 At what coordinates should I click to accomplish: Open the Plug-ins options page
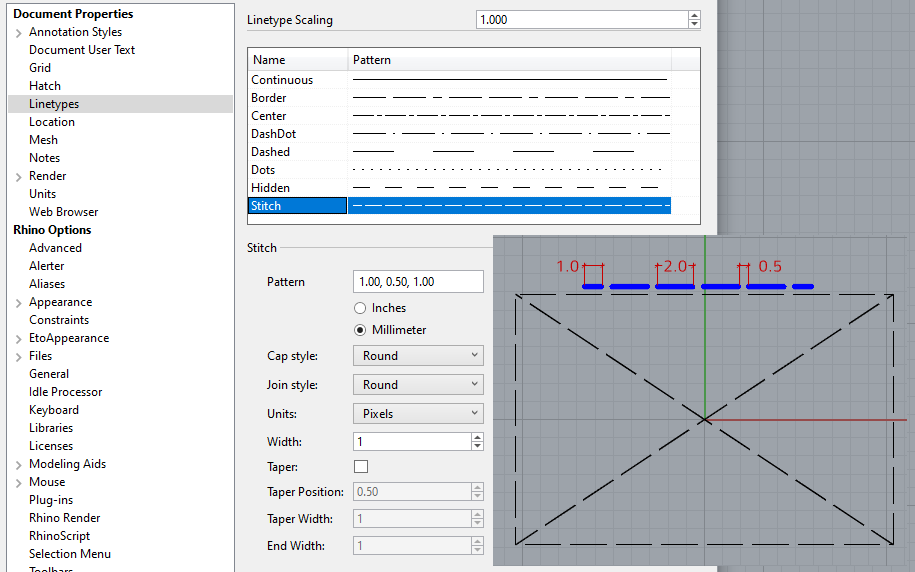click(51, 500)
